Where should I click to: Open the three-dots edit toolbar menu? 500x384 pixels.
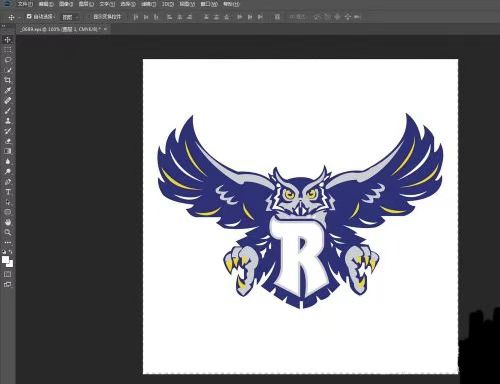[x=8, y=243]
